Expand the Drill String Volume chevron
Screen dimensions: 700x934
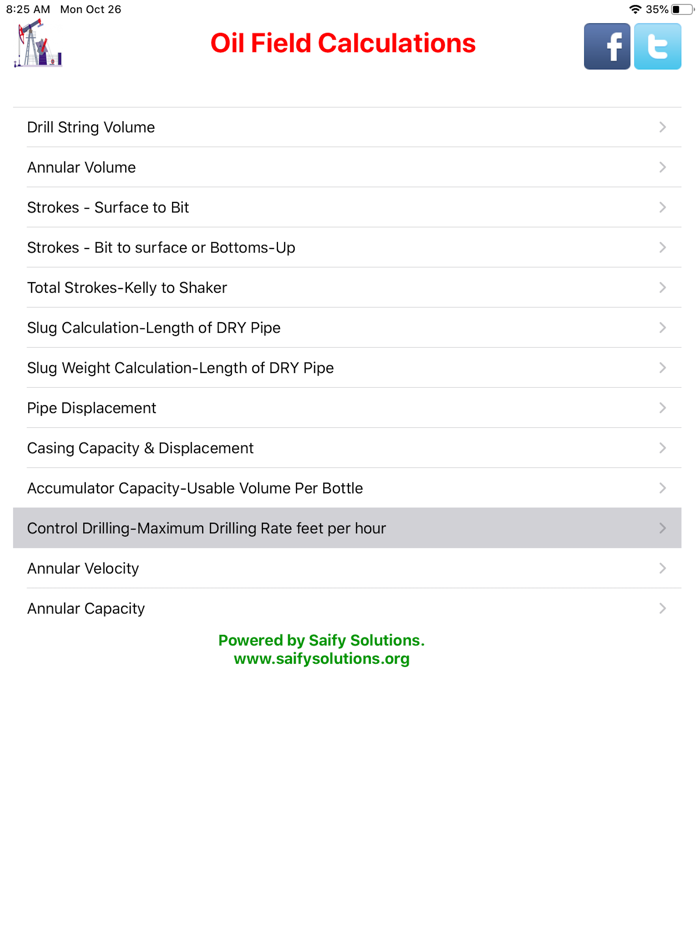(x=662, y=127)
